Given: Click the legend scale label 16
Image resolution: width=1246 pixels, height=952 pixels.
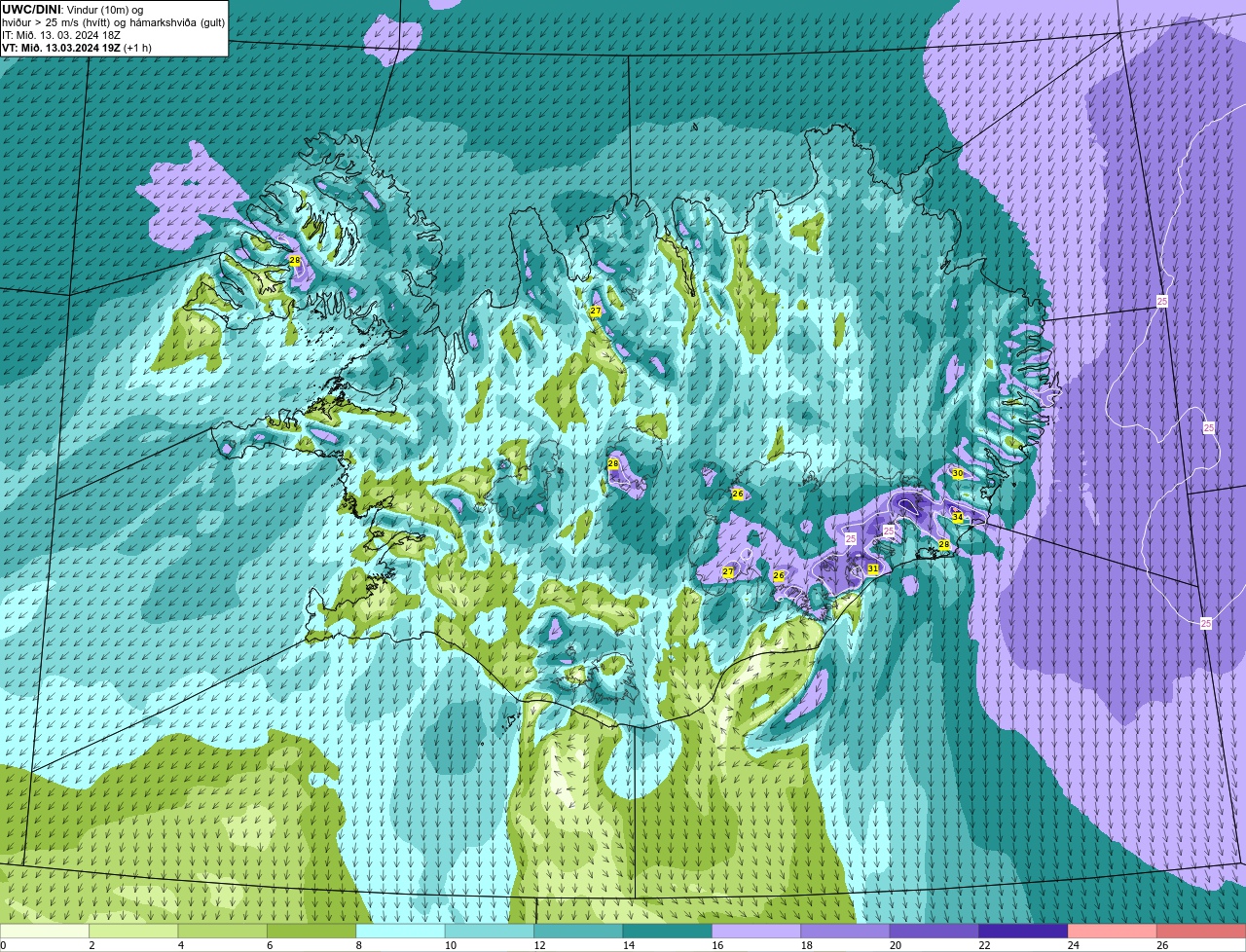Looking at the screenshot, I should click(x=717, y=945).
